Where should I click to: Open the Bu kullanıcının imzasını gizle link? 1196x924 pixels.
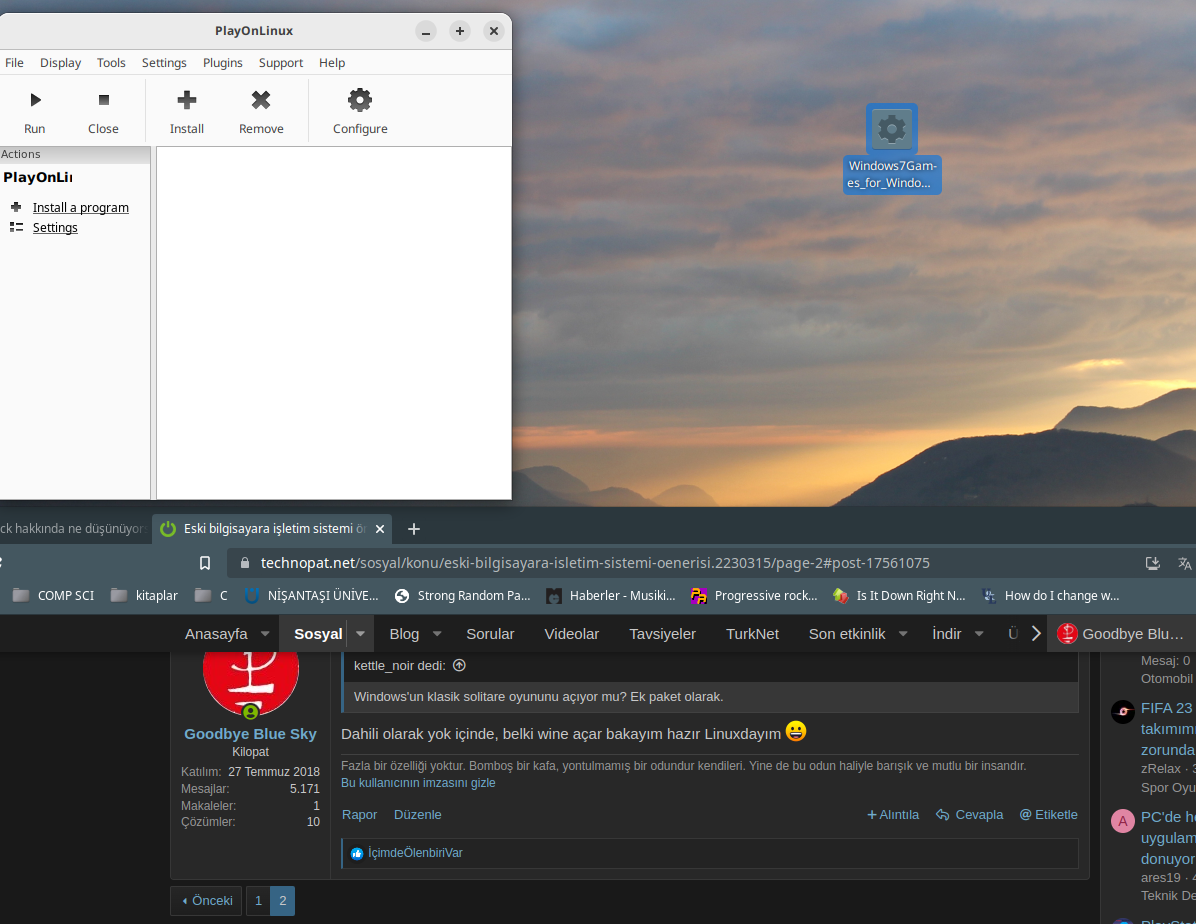(x=417, y=783)
